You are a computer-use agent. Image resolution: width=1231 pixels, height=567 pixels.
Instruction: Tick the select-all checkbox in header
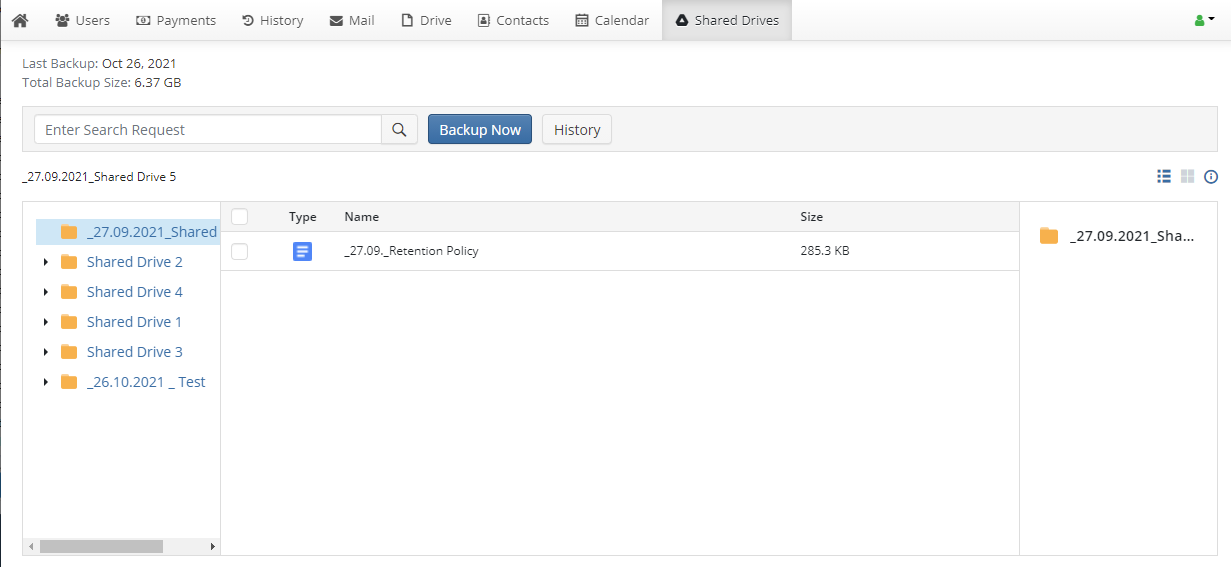click(x=239, y=217)
